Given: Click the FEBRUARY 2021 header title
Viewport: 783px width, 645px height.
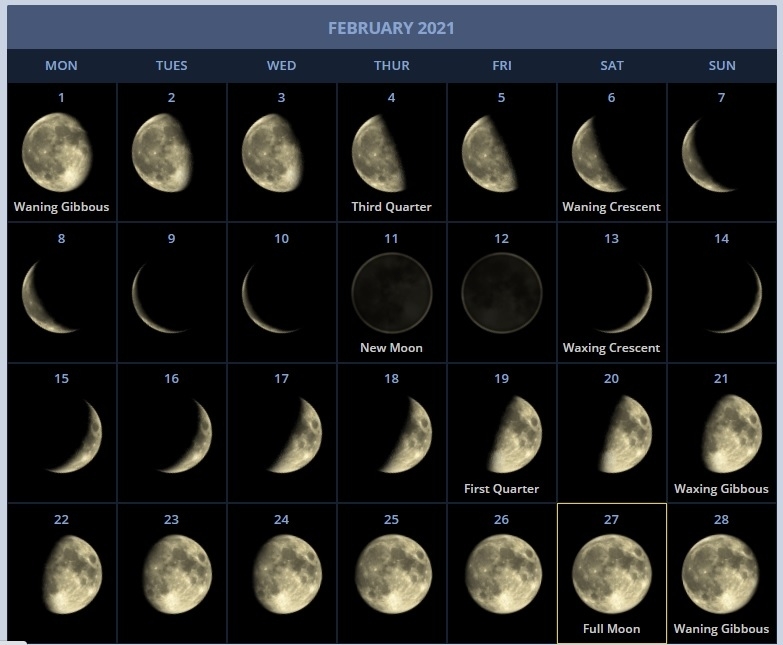Looking at the screenshot, I should point(391,28).
